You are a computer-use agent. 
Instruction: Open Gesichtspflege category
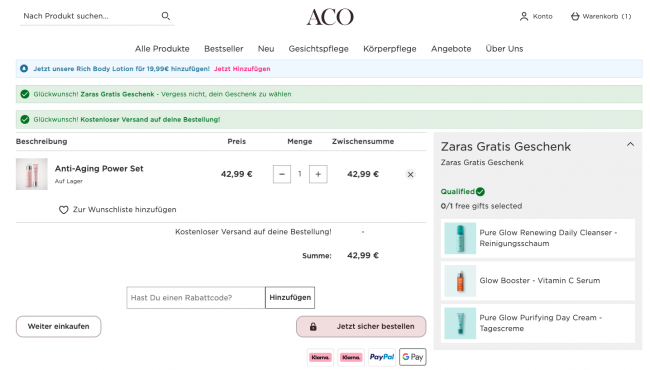(x=318, y=48)
